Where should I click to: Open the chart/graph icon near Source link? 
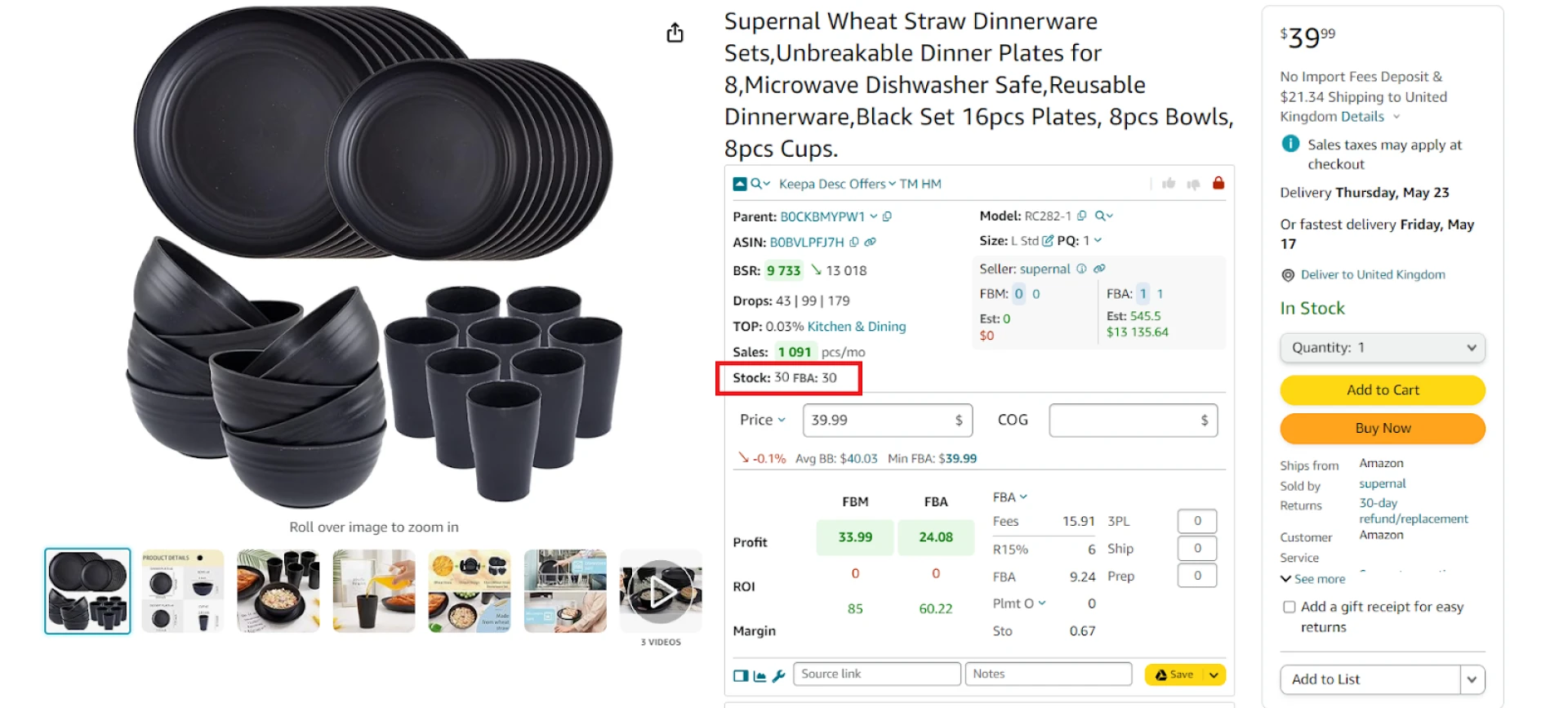click(x=758, y=675)
